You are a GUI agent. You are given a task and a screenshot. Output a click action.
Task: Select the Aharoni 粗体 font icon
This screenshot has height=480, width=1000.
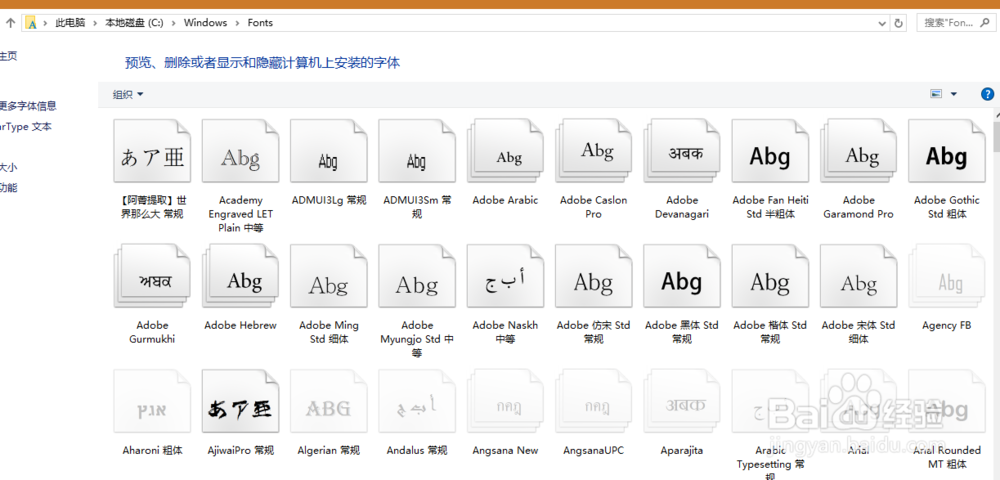152,402
